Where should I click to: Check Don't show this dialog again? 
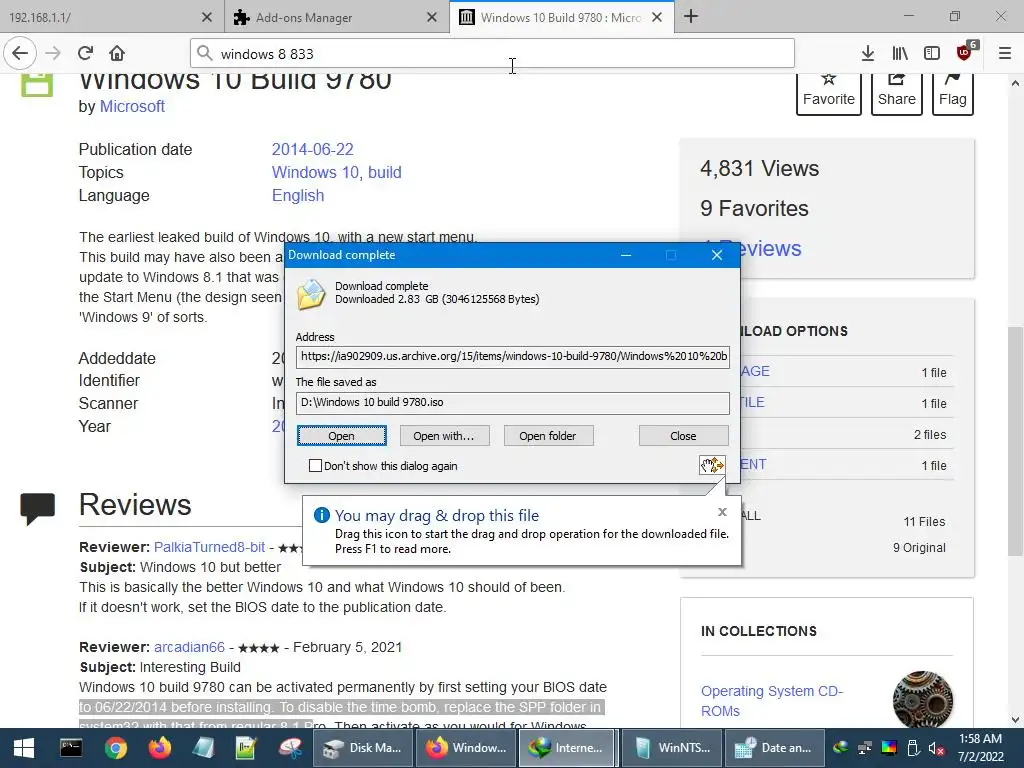pyautogui.click(x=315, y=466)
